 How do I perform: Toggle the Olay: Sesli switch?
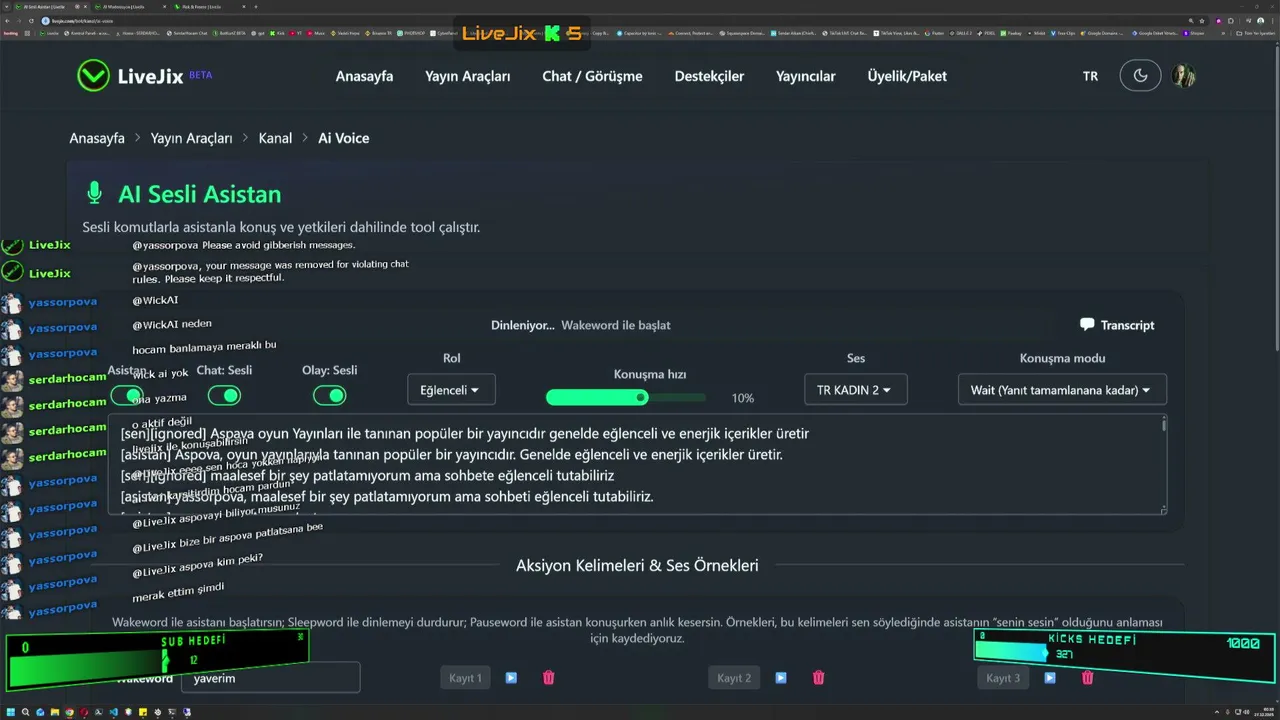[329, 395]
